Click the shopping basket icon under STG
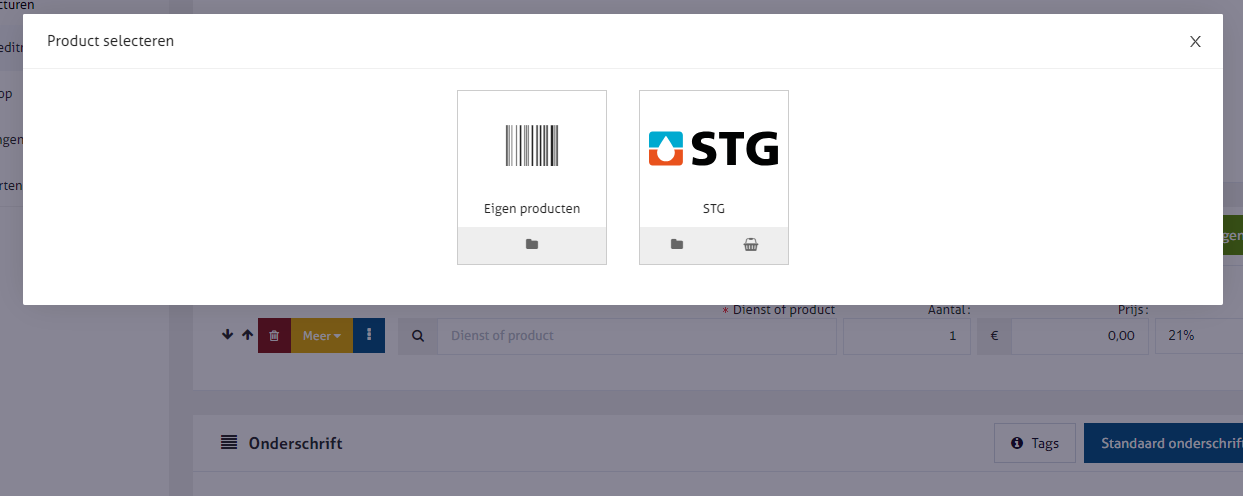Screen dimensions: 1243x496 (x=751, y=244)
